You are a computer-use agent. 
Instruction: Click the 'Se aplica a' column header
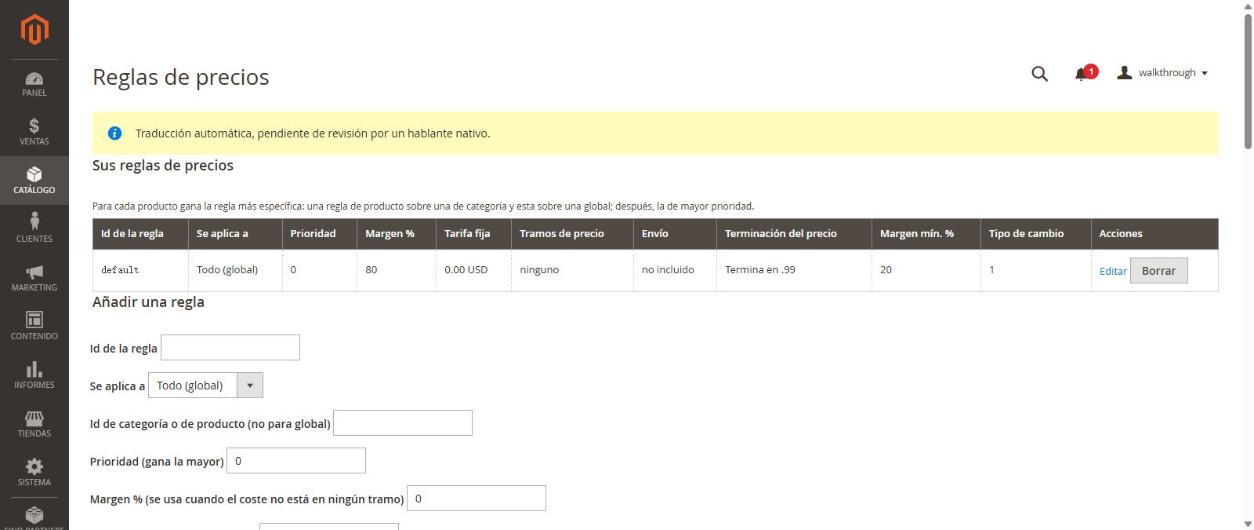233,234
